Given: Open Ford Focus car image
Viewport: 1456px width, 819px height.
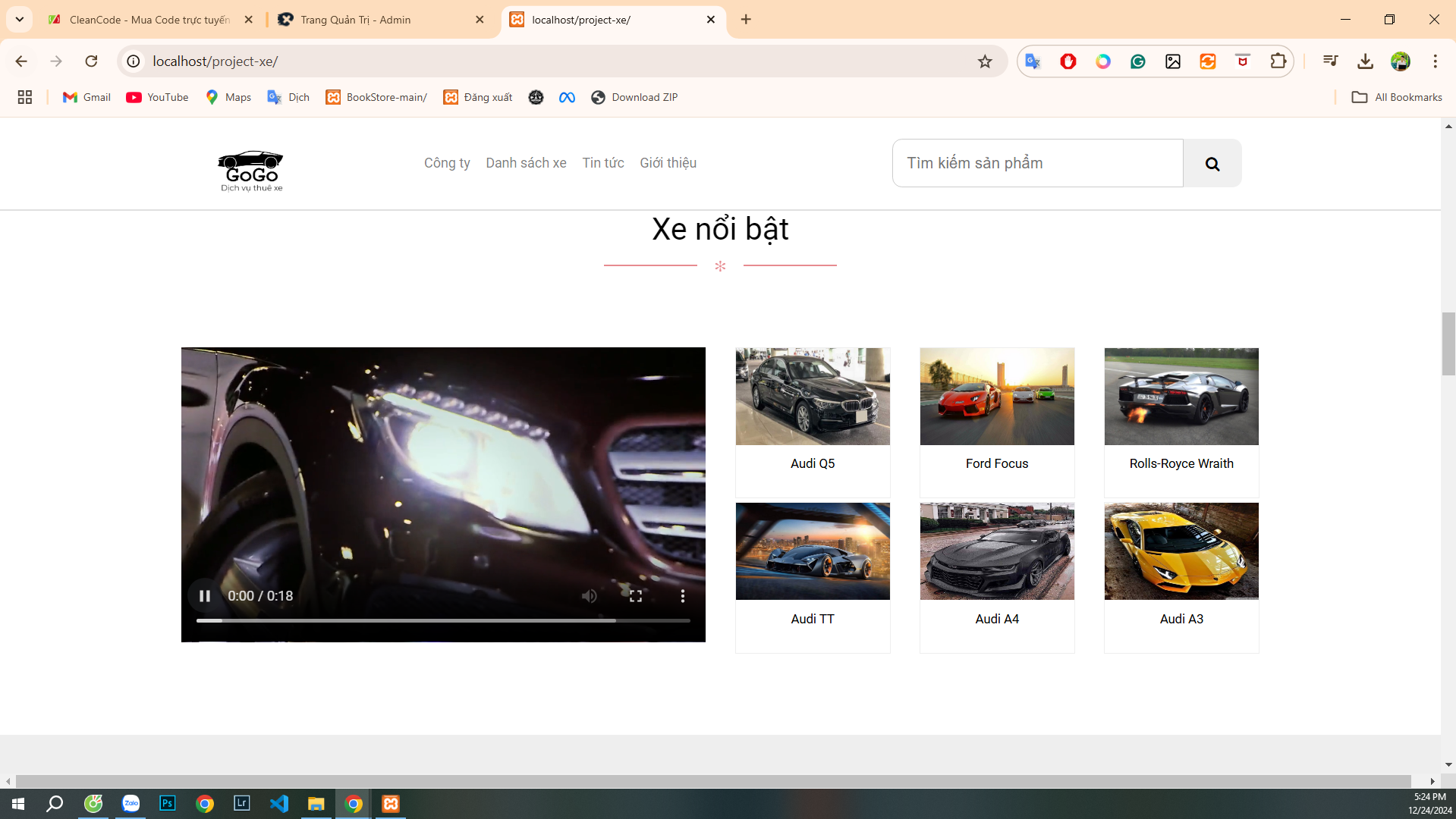Looking at the screenshot, I should [997, 397].
